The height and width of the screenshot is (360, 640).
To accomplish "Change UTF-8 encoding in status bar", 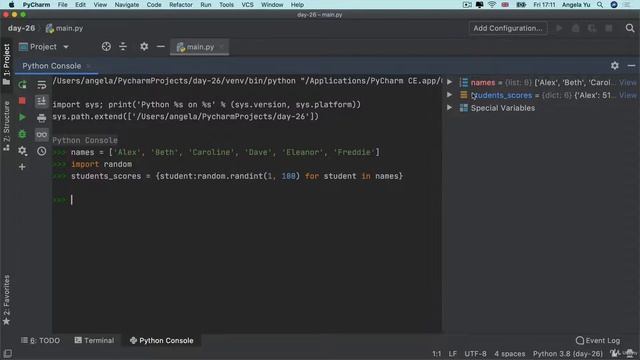I will 475,353.
